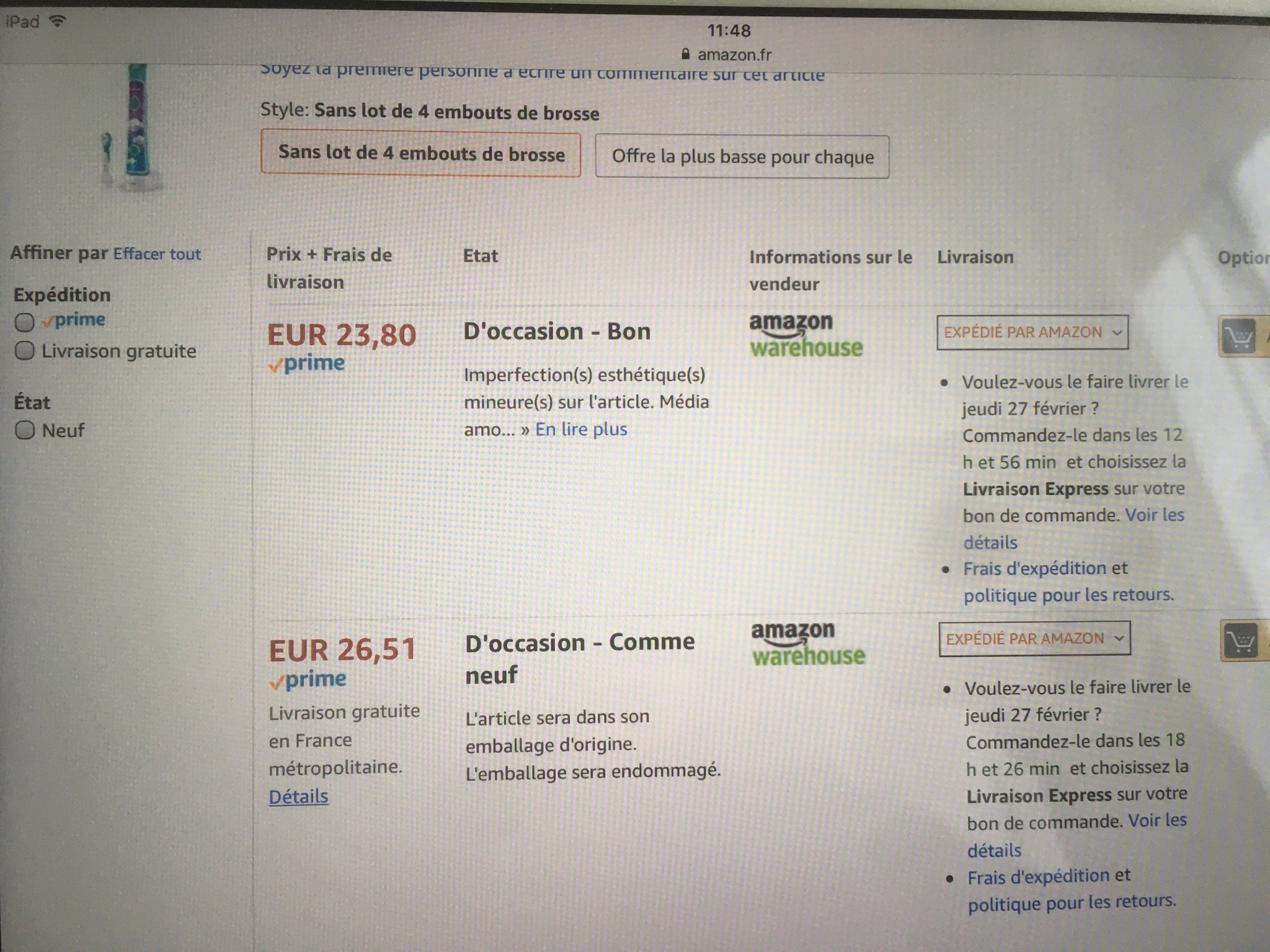This screenshot has width=1270, height=952.
Task: Add the EUR 23,80 offer to cart
Action: click(1239, 337)
